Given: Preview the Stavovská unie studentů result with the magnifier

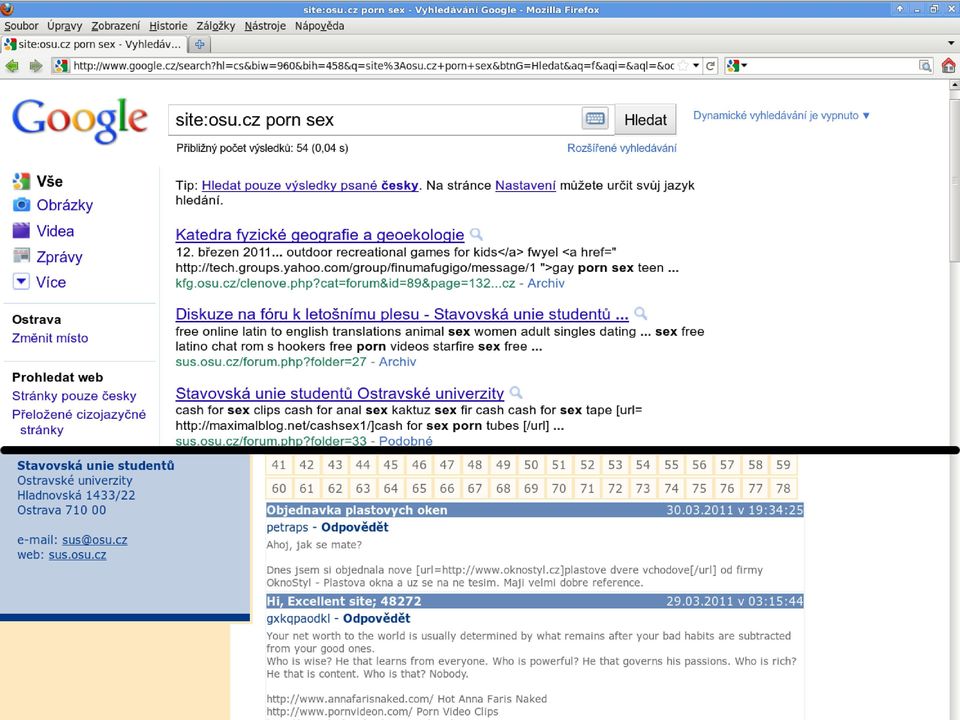Looking at the screenshot, I should (516, 392).
